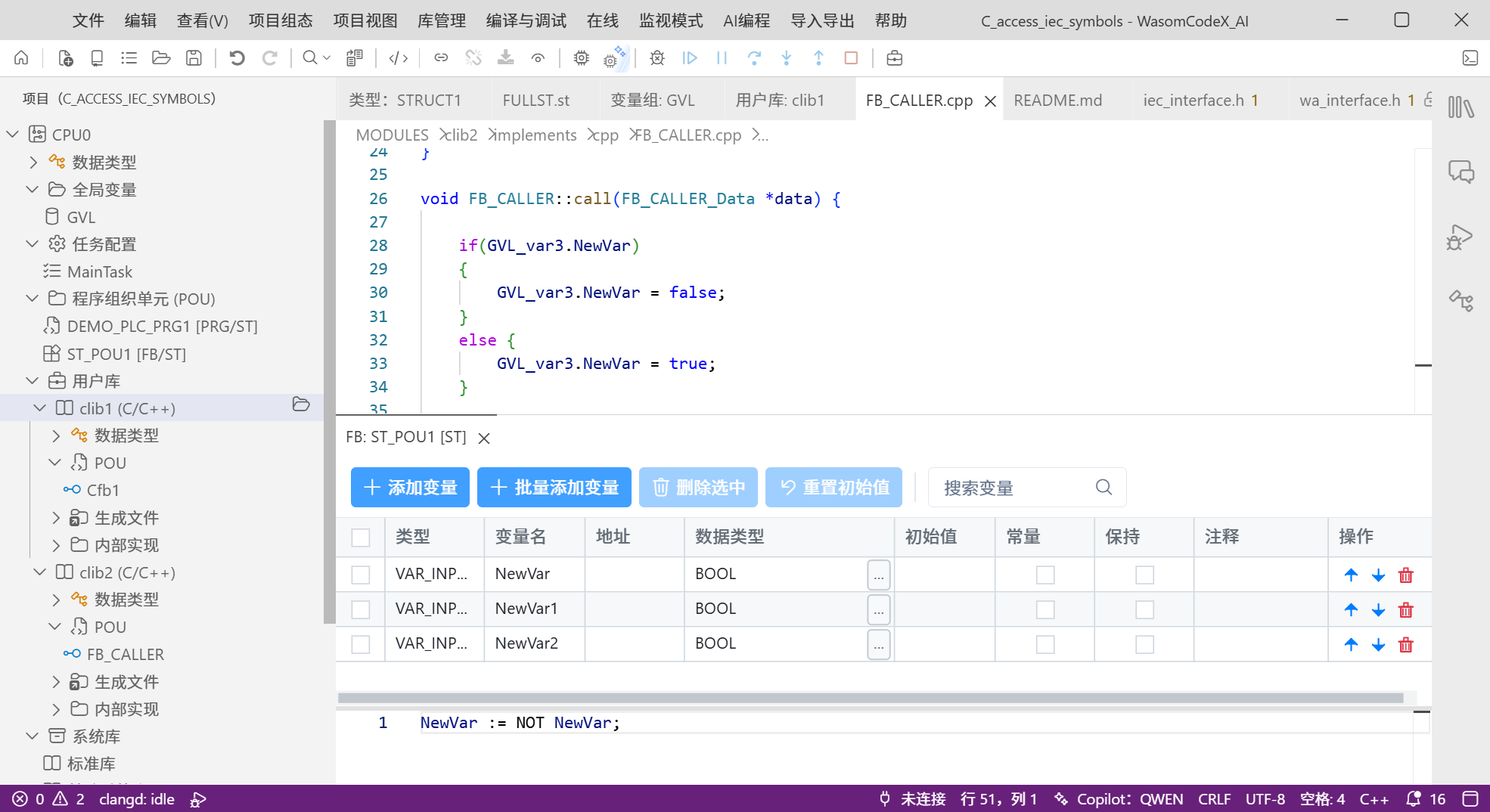Compile the project with the chip icon

(x=581, y=58)
